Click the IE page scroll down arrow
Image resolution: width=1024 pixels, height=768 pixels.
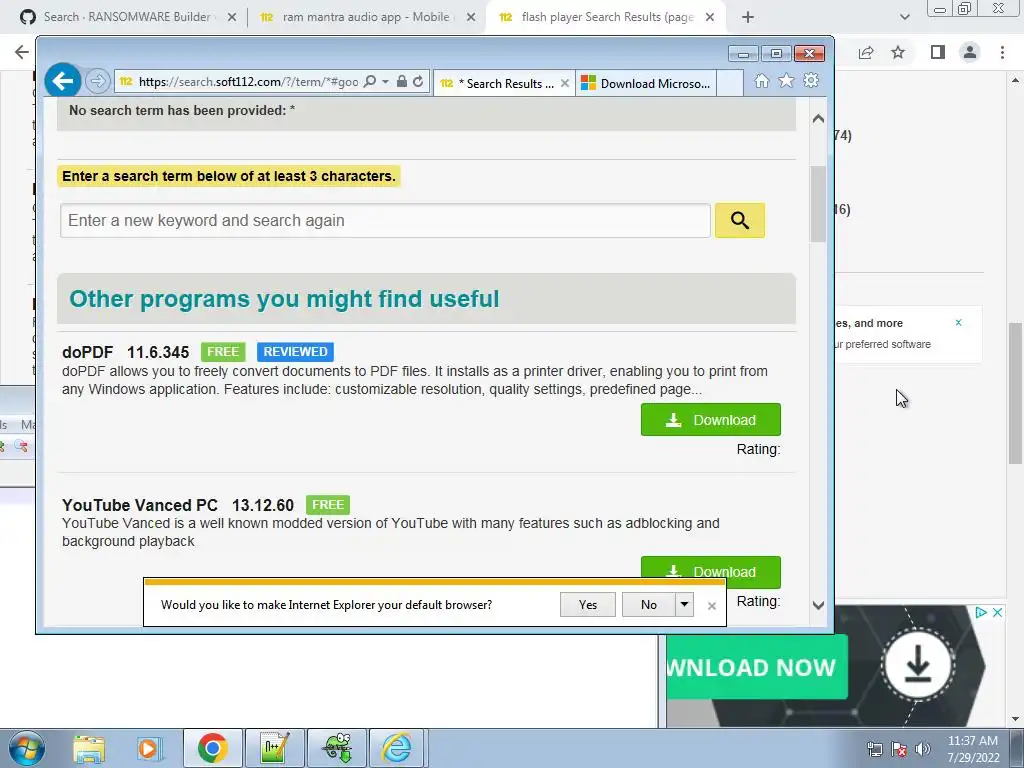[818, 605]
